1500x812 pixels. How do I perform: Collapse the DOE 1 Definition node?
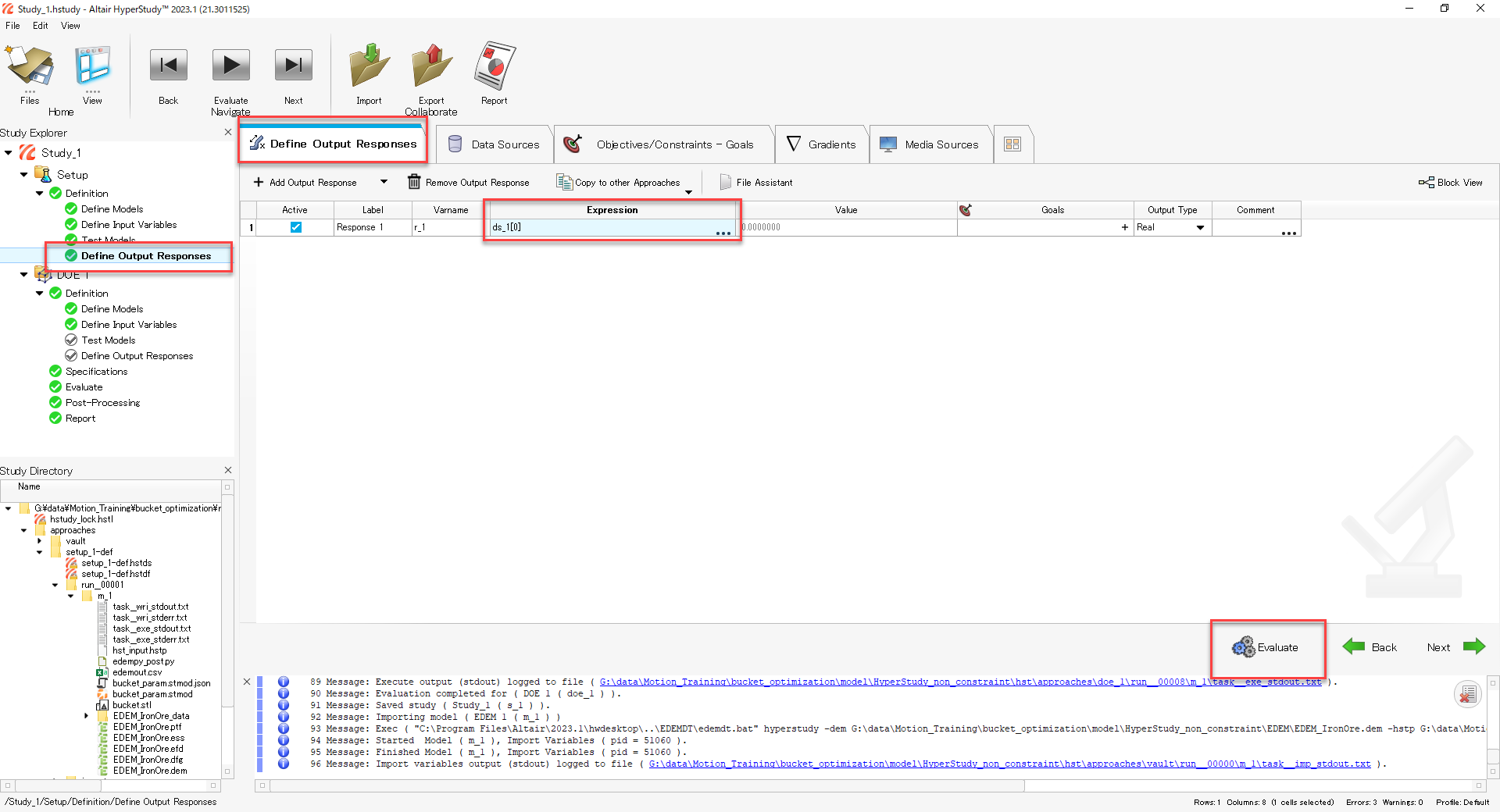tap(40, 294)
